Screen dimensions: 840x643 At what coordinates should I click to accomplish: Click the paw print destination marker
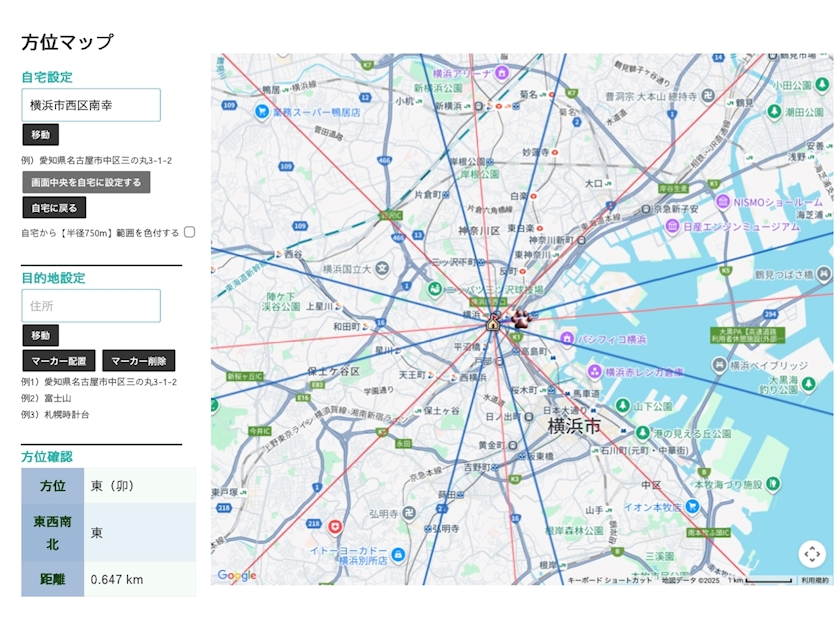point(522,319)
